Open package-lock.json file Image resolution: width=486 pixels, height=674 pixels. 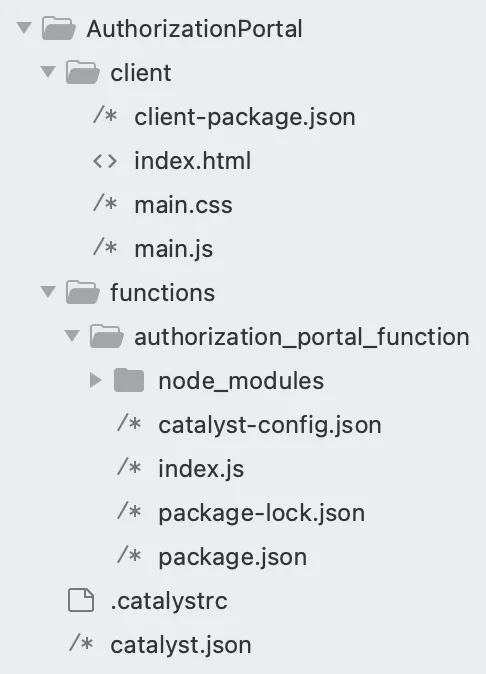[x=261, y=513]
